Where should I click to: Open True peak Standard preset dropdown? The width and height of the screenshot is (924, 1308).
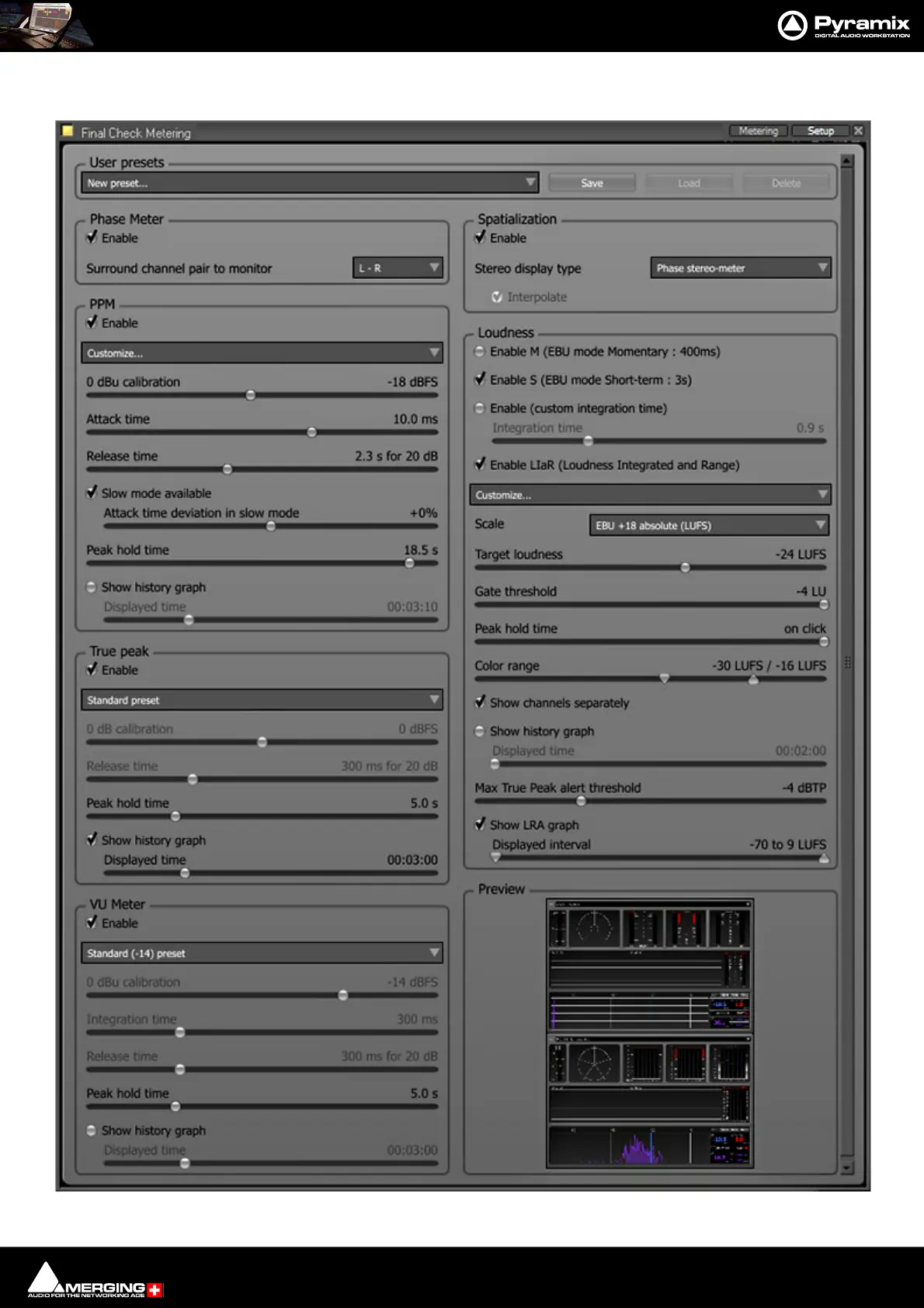(x=262, y=700)
